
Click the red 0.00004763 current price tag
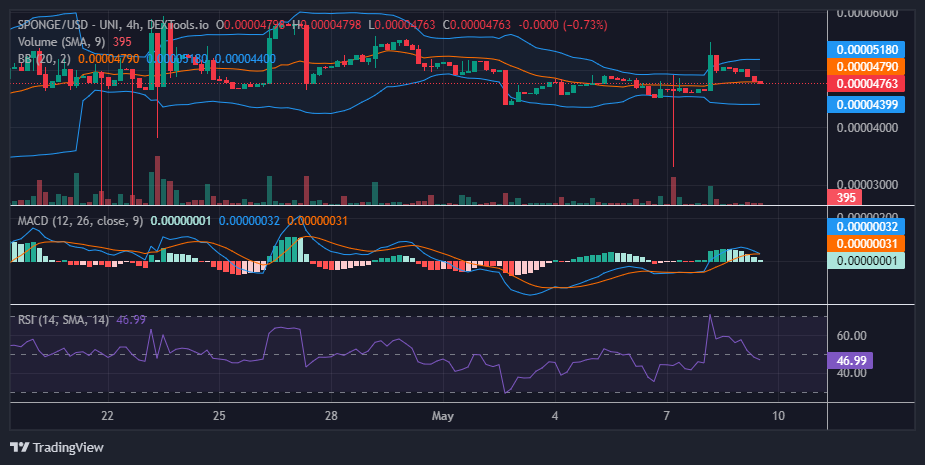[x=866, y=84]
